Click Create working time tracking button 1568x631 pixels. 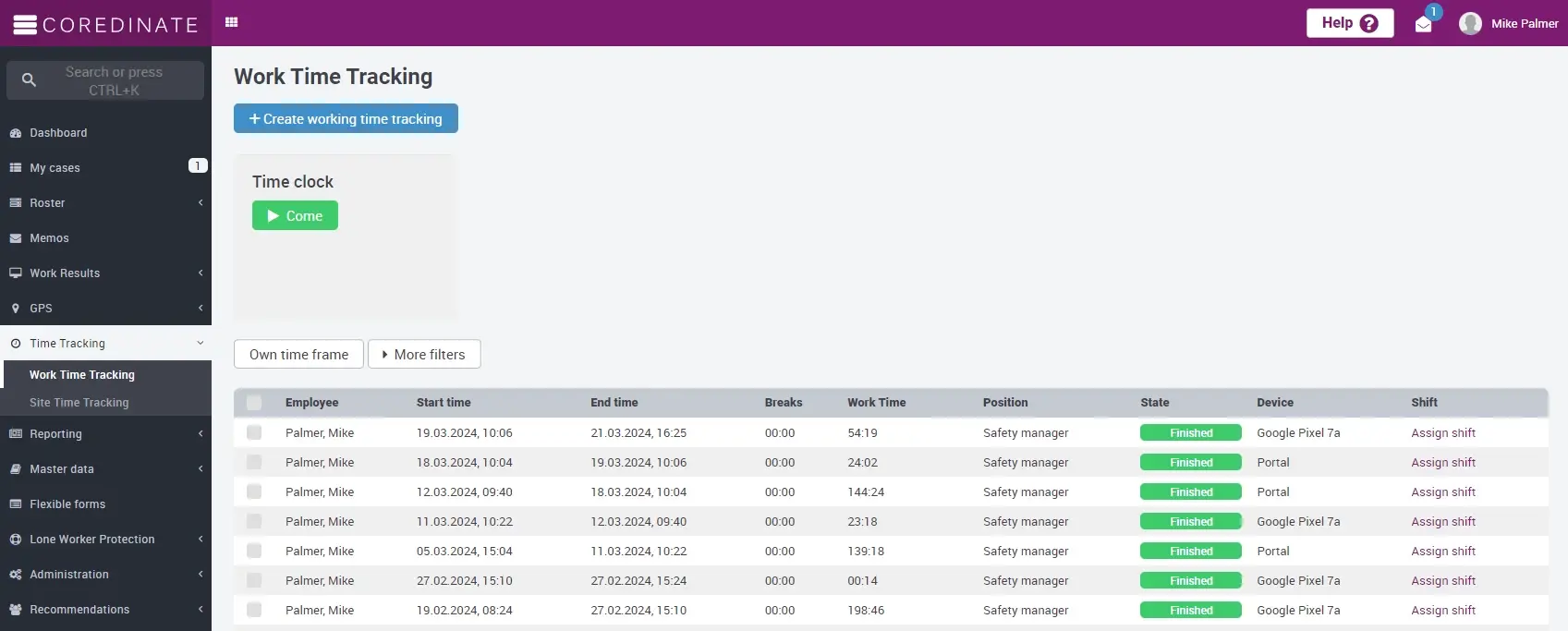pyautogui.click(x=346, y=119)
